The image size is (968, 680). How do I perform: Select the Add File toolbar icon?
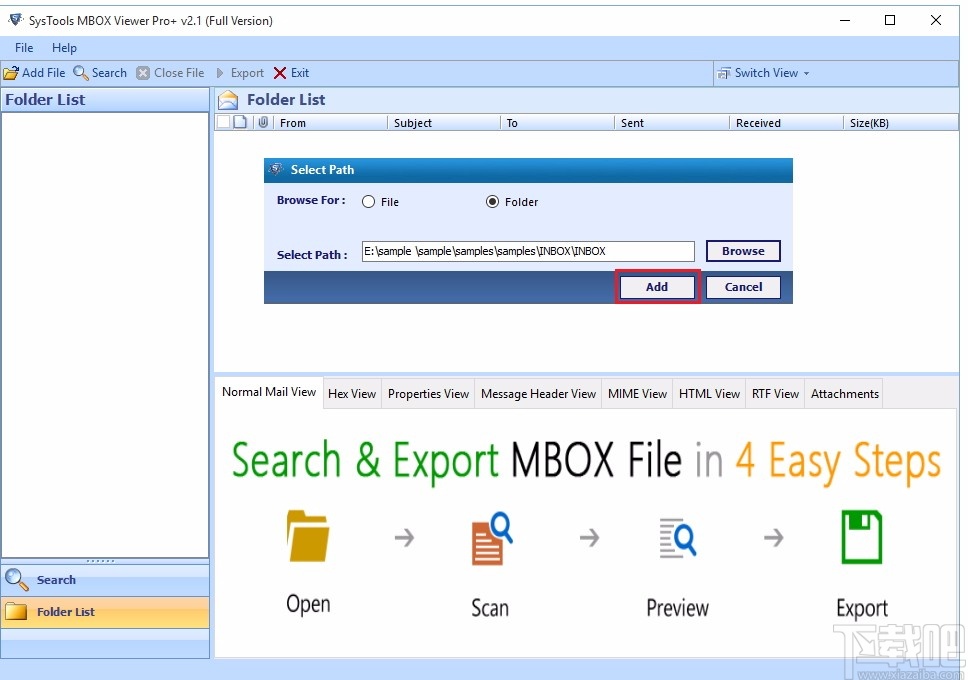[35, 72]
